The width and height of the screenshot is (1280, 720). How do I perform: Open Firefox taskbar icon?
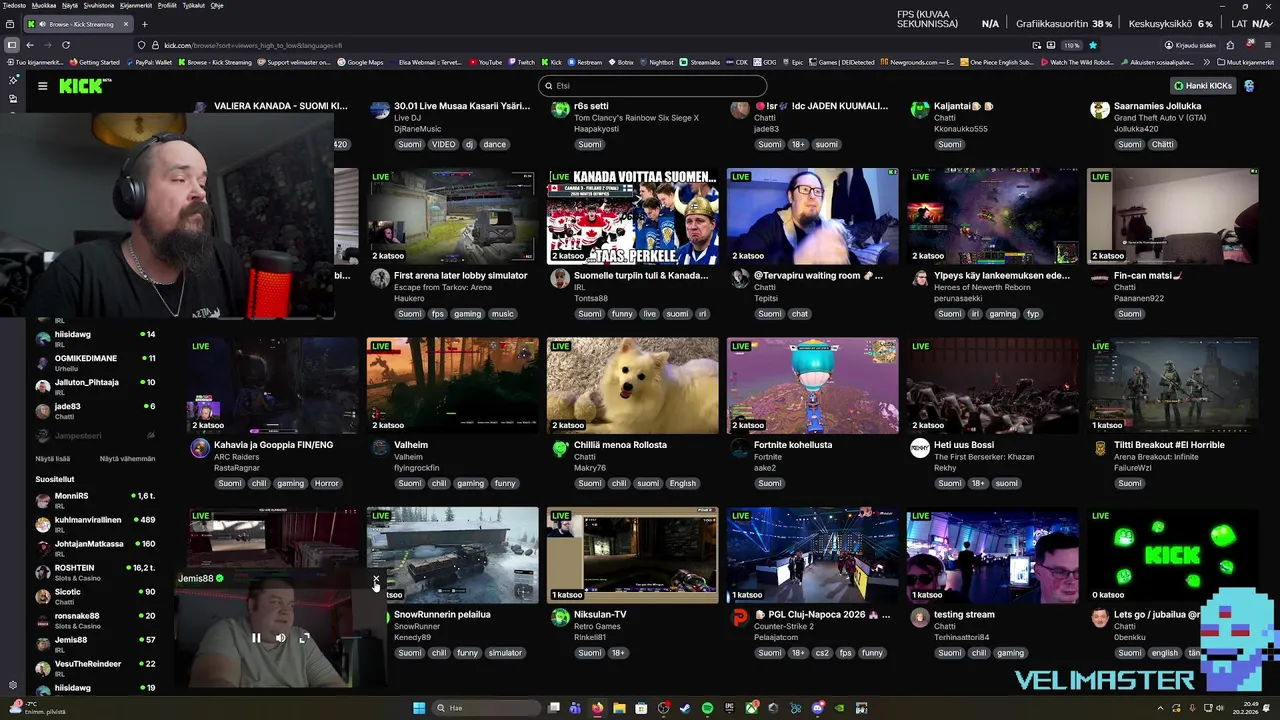(x=597, y=708)
